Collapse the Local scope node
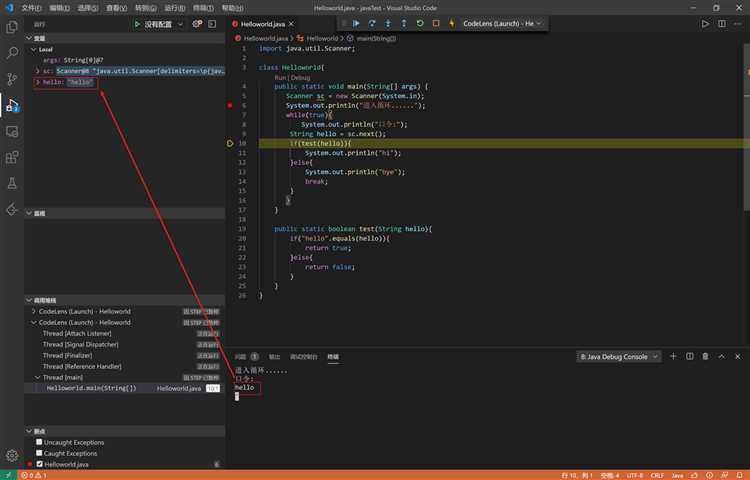The width and height of the screenshot is (750, 480). coord(34,49)
